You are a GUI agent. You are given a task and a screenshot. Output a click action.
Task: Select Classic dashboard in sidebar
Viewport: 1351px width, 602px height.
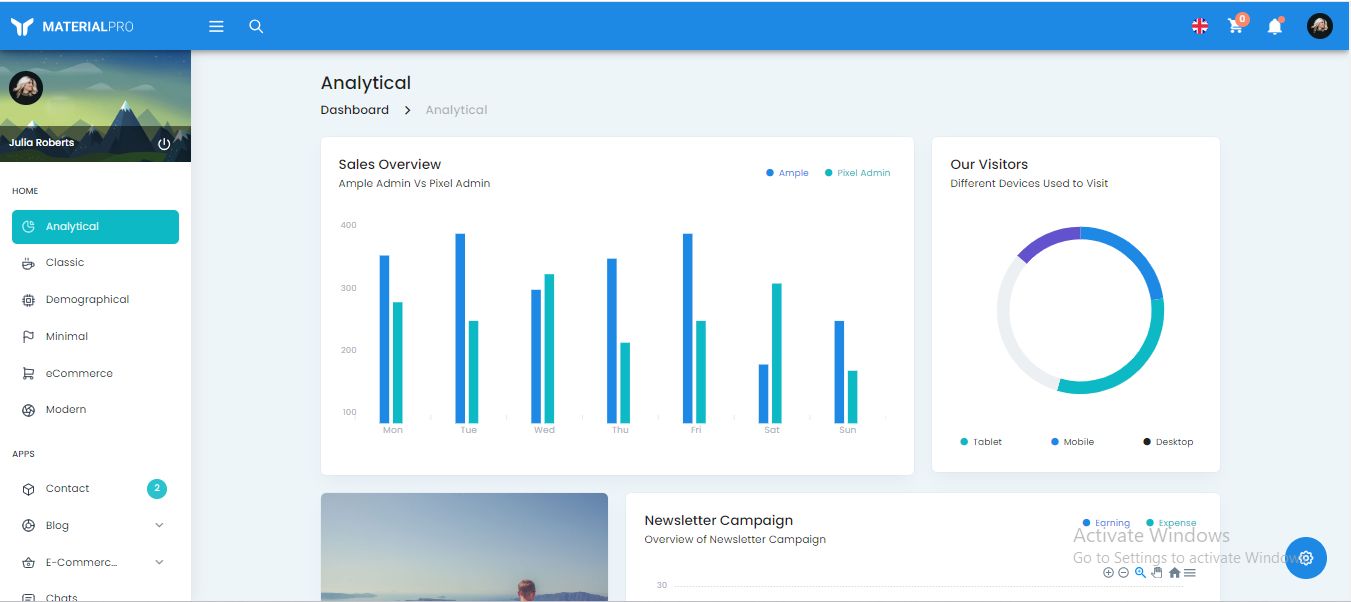coord(65,263)
